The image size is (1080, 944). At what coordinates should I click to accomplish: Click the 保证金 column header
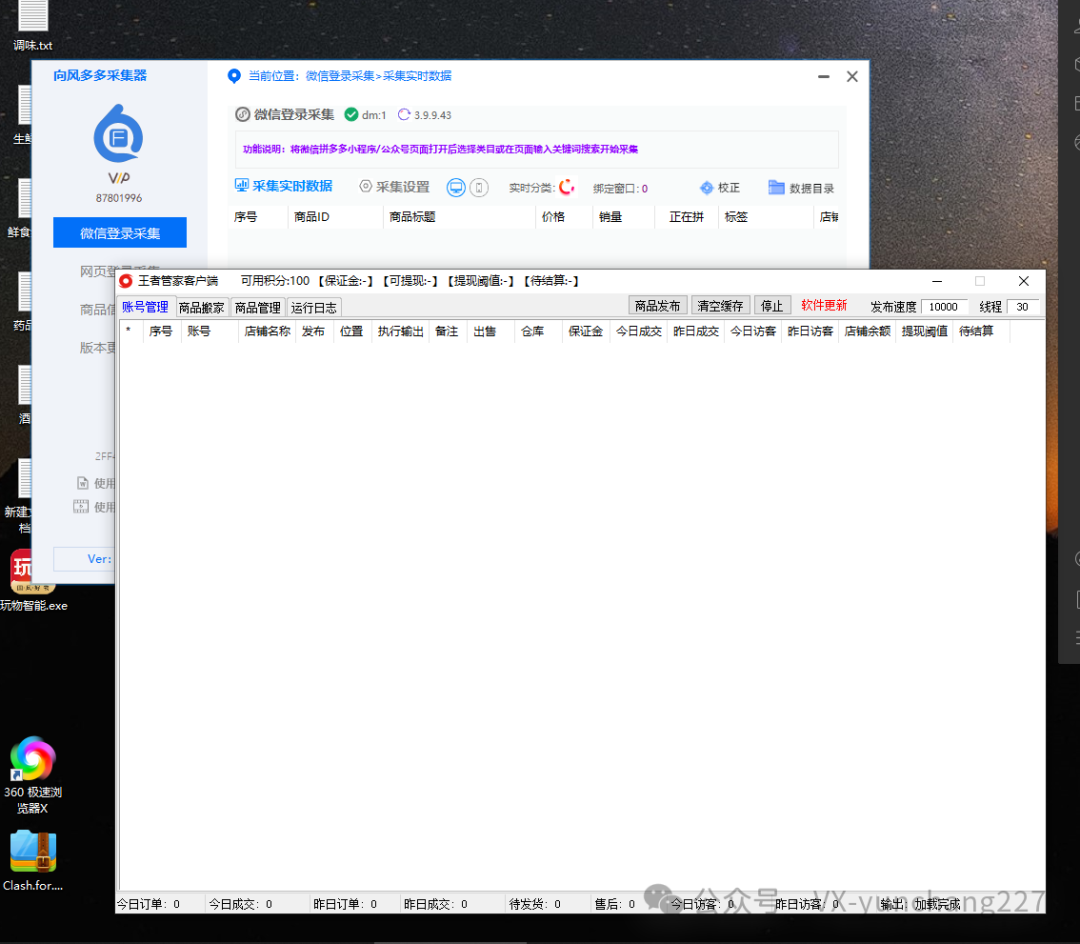(x=585, y=331)
